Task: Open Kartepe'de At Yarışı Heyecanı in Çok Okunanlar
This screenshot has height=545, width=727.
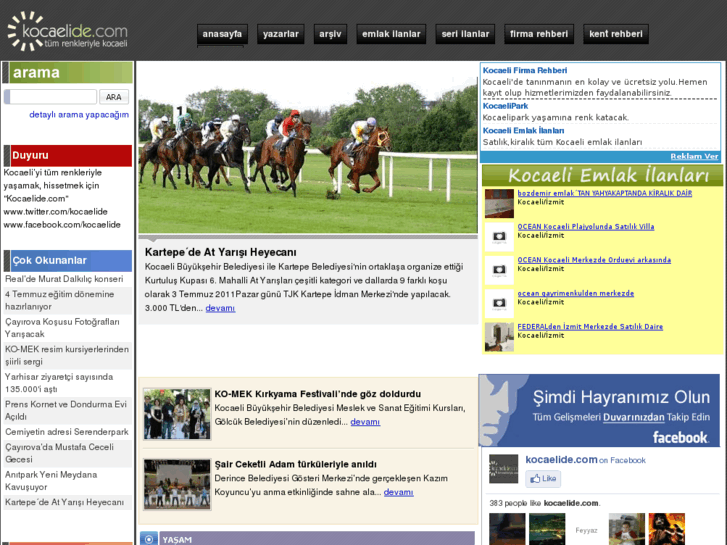Action: (64, 502)
